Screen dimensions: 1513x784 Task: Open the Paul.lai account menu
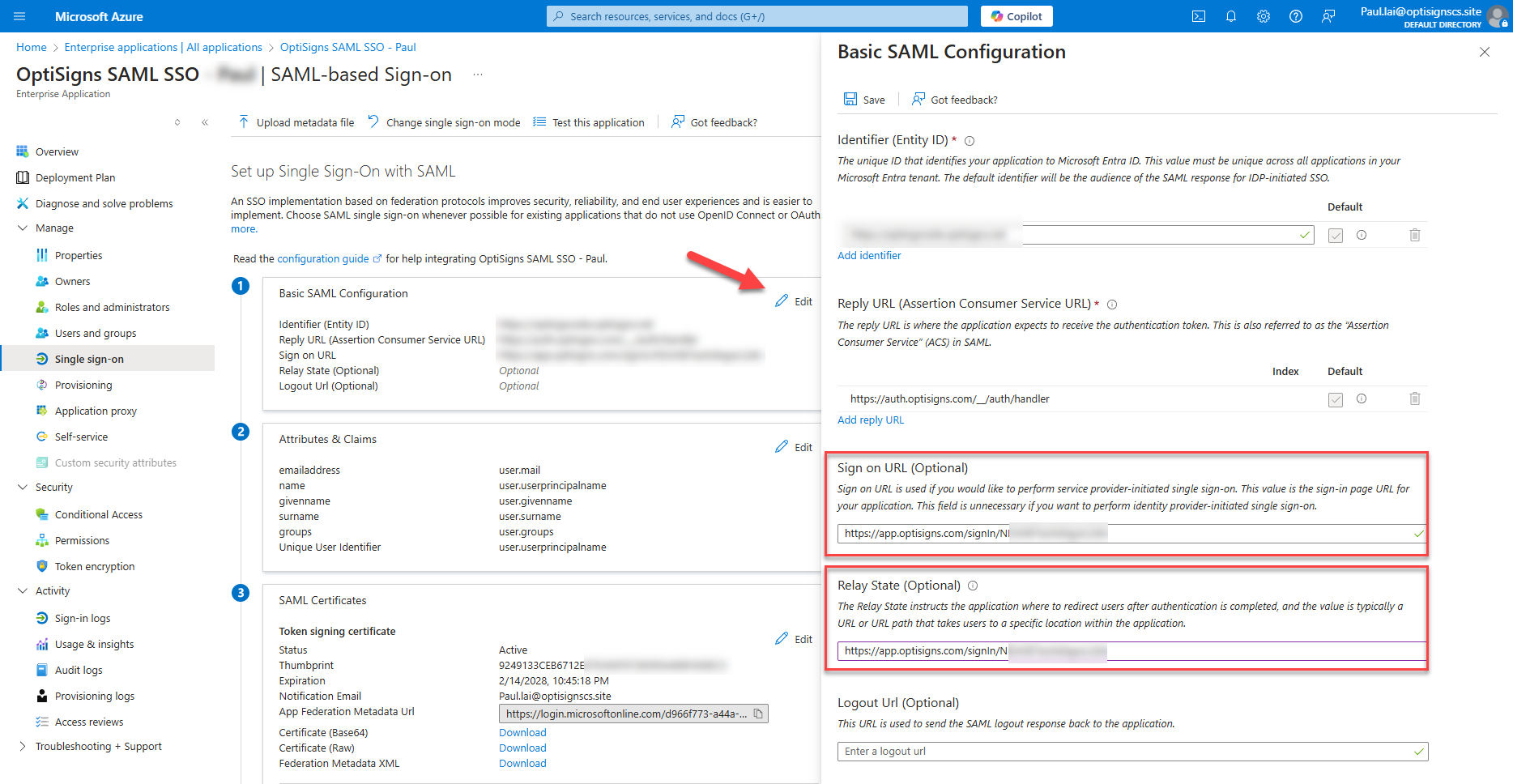pos(1434,16)
